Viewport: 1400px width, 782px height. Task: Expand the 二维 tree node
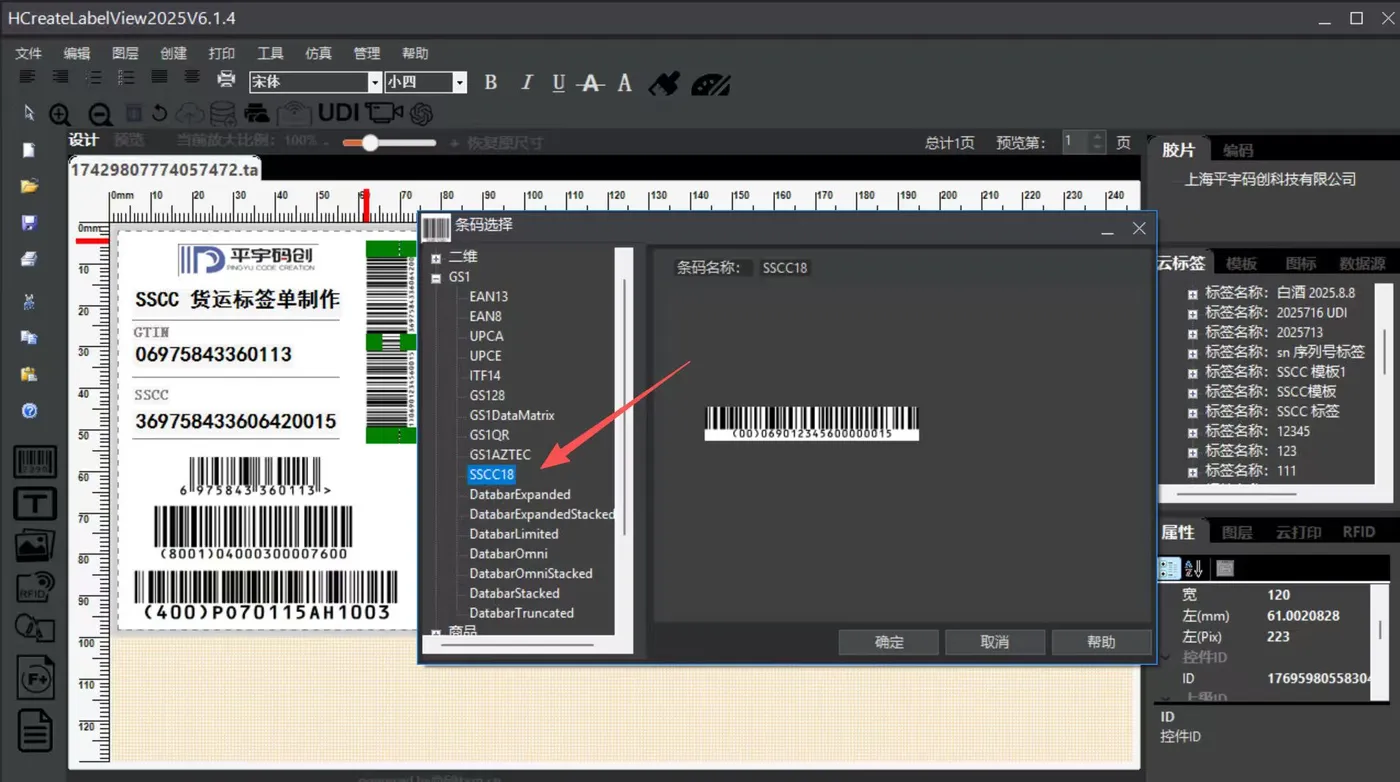click(436, 257)
